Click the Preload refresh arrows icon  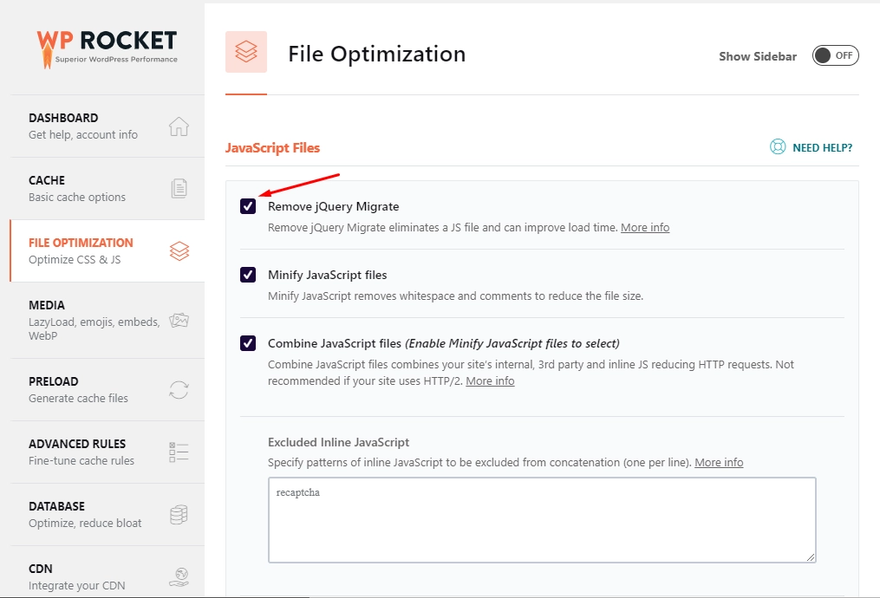tap(179, 390)
